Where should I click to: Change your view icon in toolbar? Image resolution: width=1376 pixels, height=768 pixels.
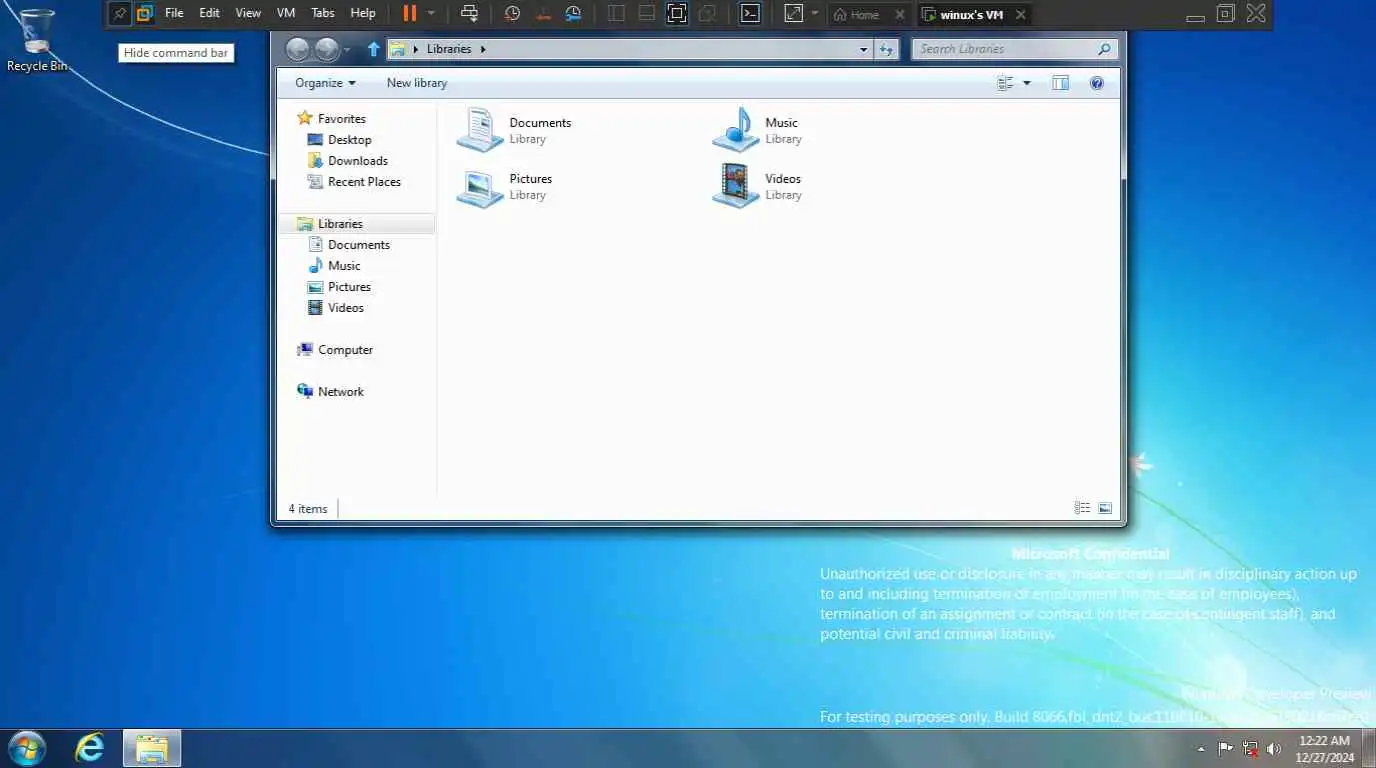tap(1005, 83)
